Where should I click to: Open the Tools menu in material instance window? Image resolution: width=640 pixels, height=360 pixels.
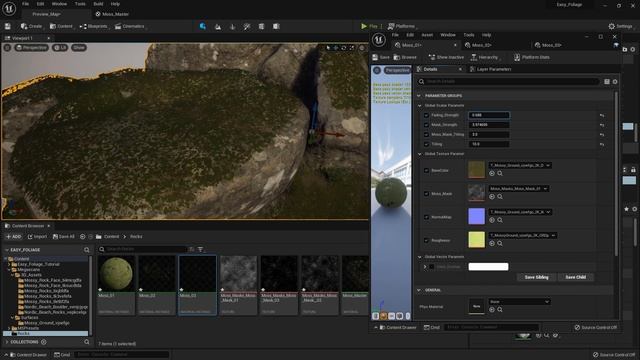click(x=469, y=35)
